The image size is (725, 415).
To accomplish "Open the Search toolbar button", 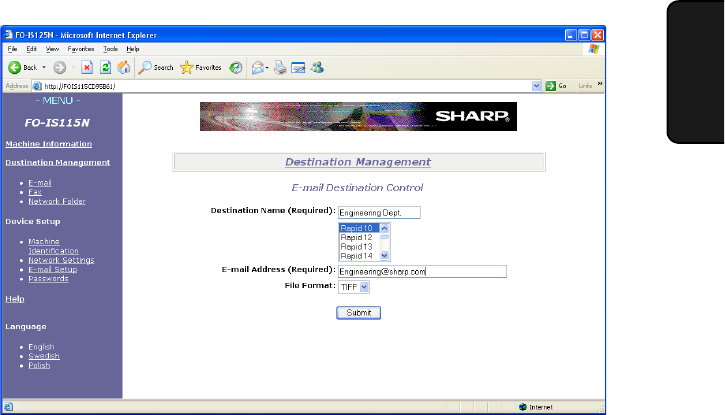I will tap(156, 68).
